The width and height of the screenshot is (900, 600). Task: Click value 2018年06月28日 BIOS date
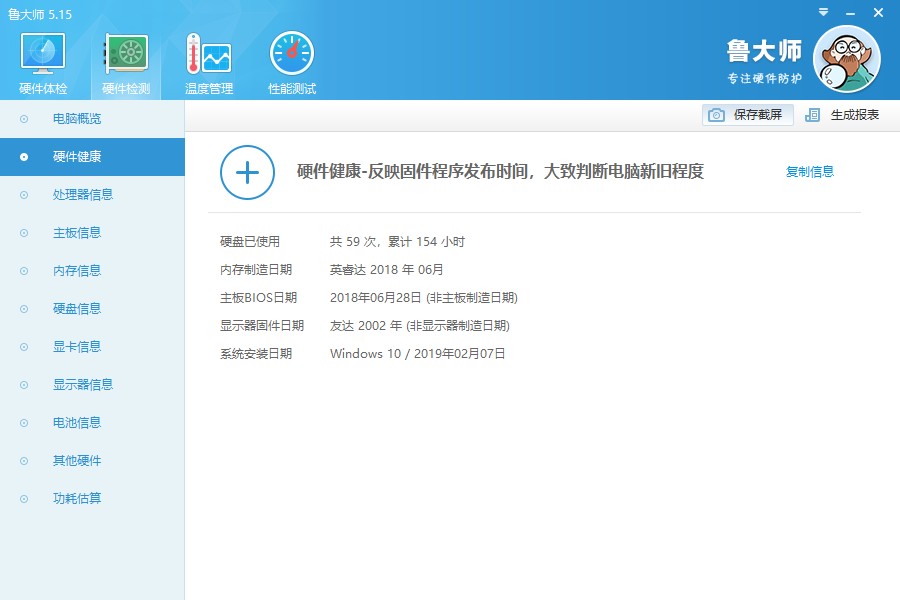424,298
